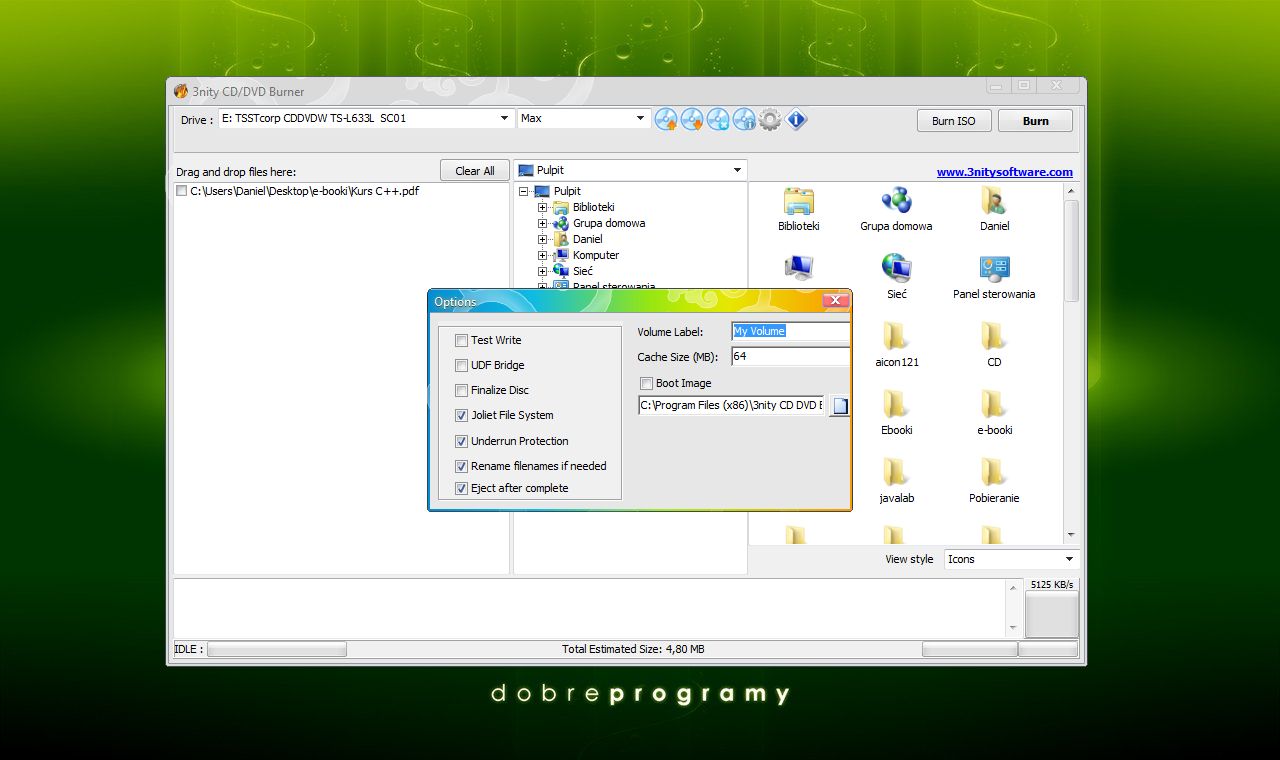Select Daniel in the folder tree
The width and height of the screenshot is (1280, 760).
pos(588,239)
